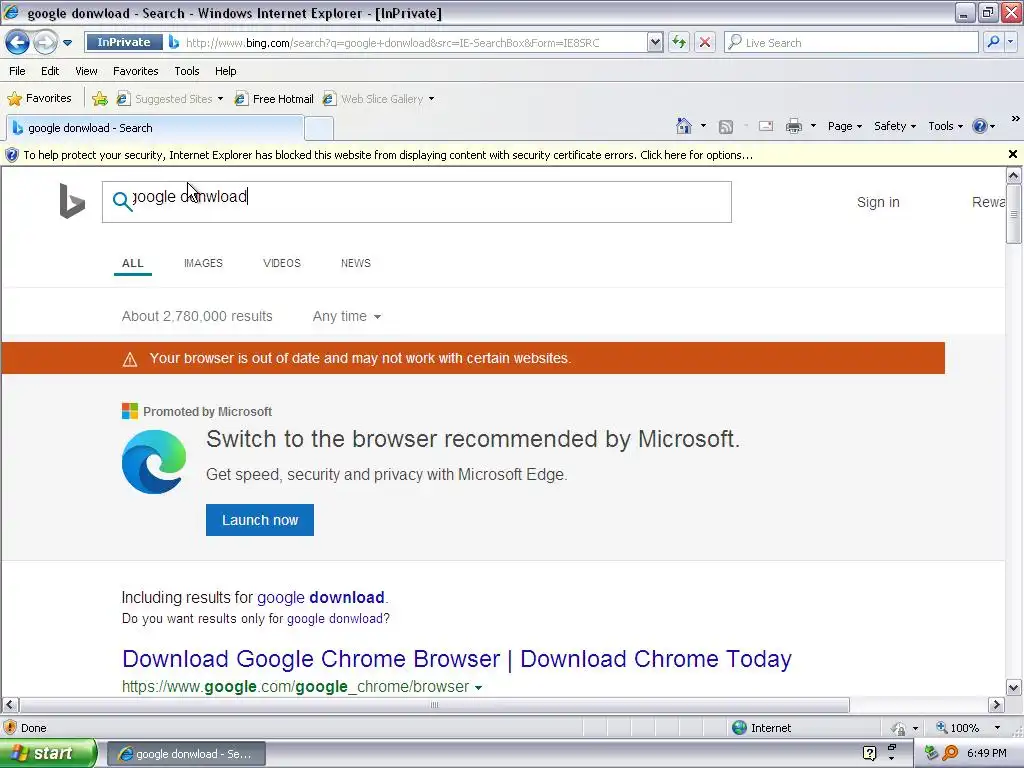Click the bing.com URL in address bar

coord(392,43)
